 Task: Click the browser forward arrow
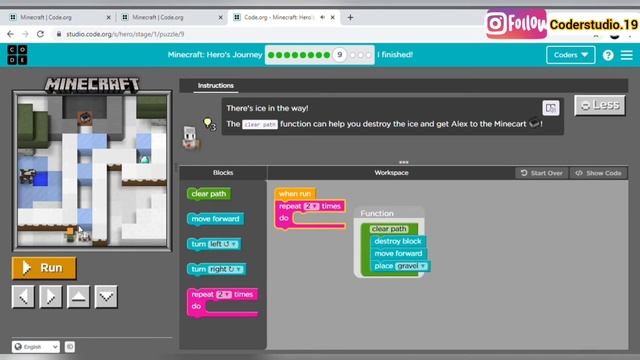[25, 34]
